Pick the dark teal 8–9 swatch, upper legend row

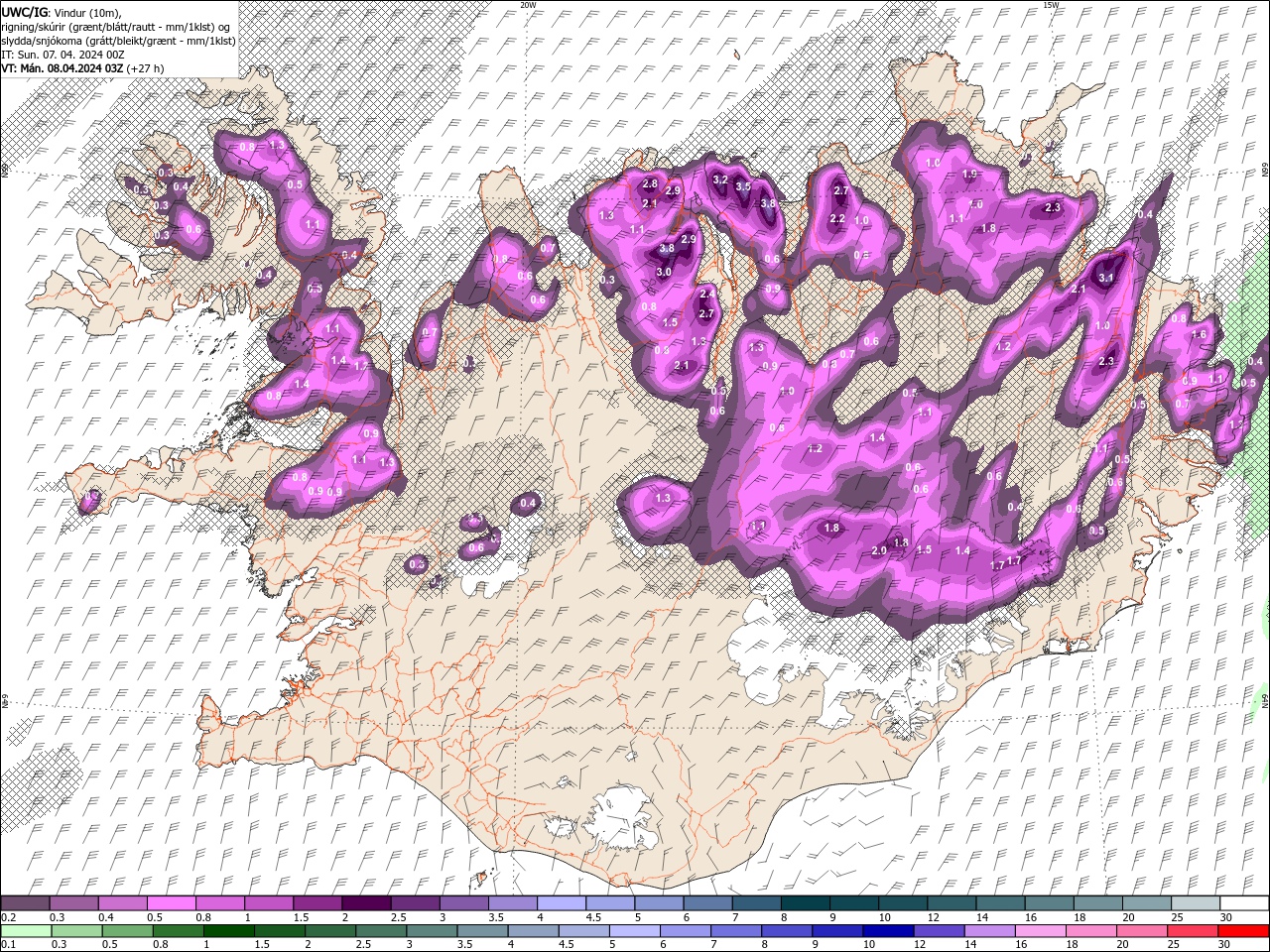805,903
